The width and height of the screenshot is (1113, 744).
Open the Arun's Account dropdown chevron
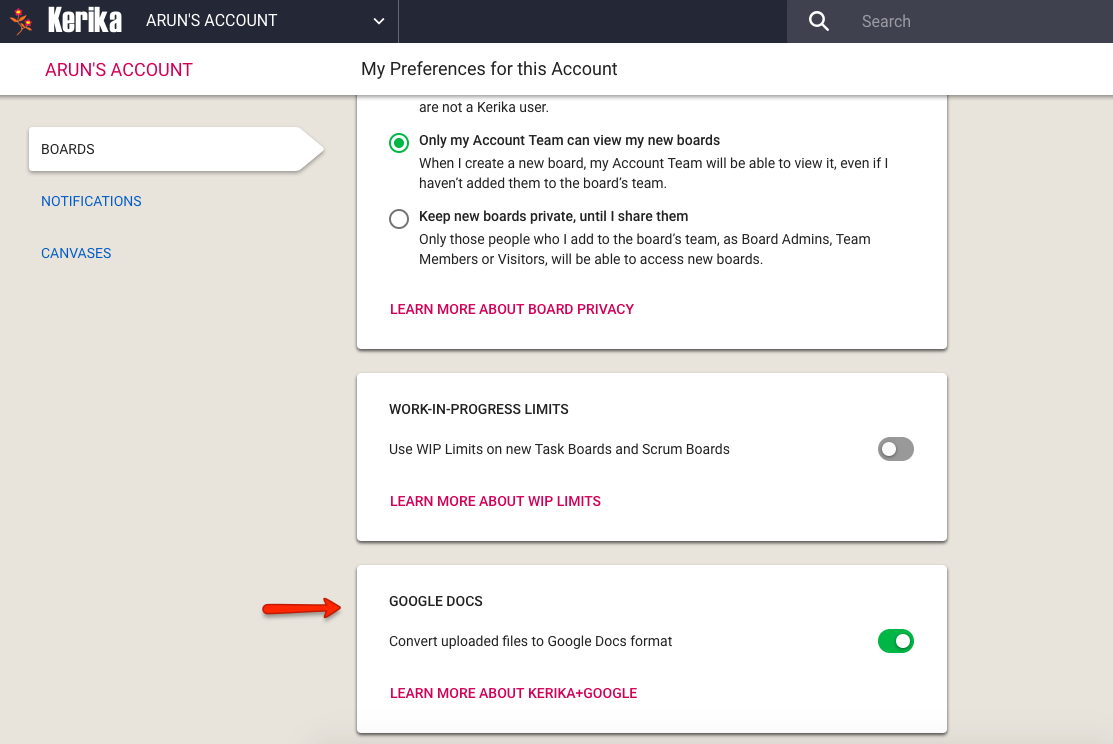pos(379,21)
